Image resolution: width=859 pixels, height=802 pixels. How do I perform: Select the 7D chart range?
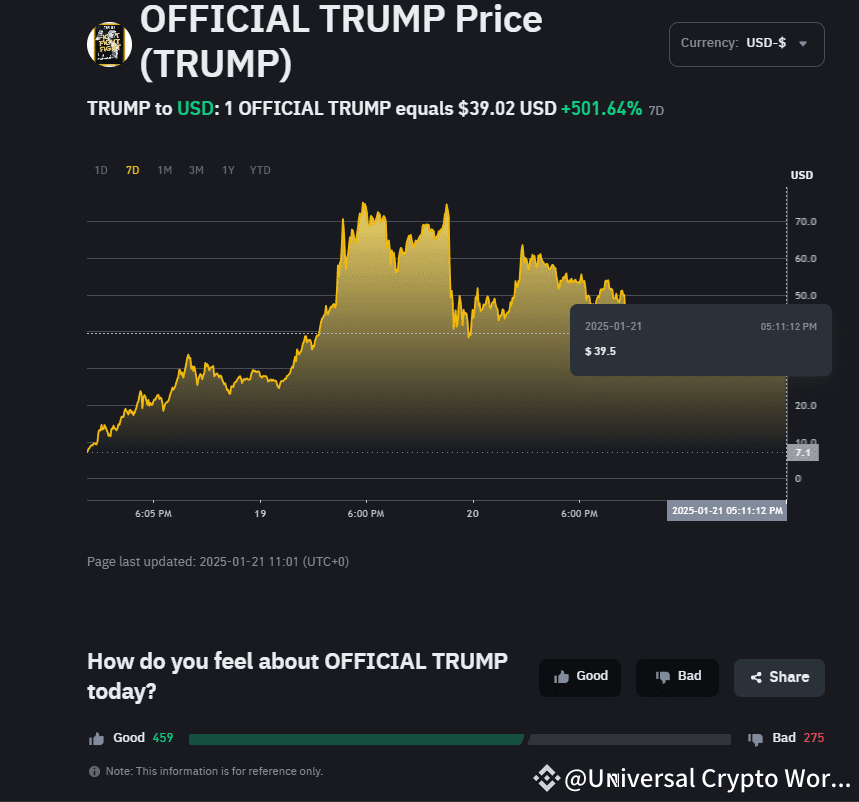[132, 170]
